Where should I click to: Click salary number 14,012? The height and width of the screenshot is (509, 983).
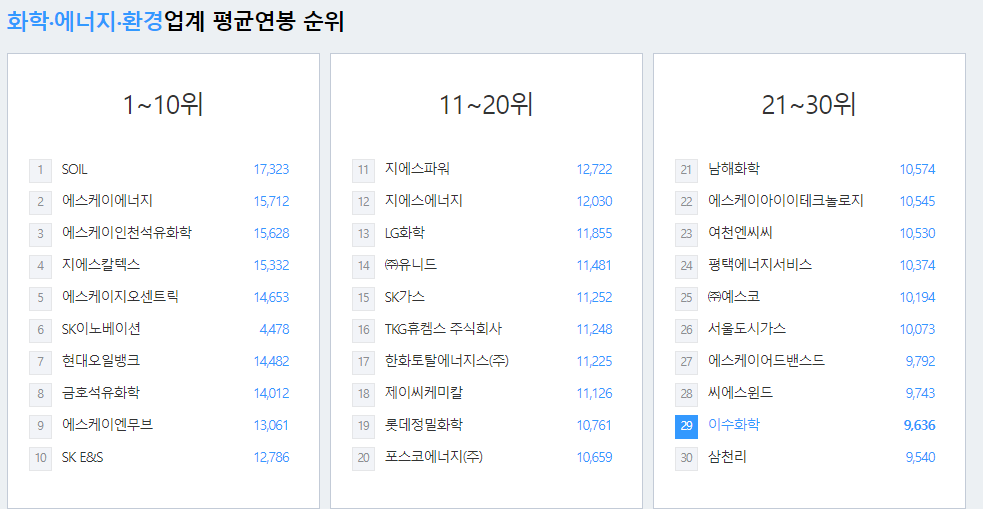click(271, 393)
